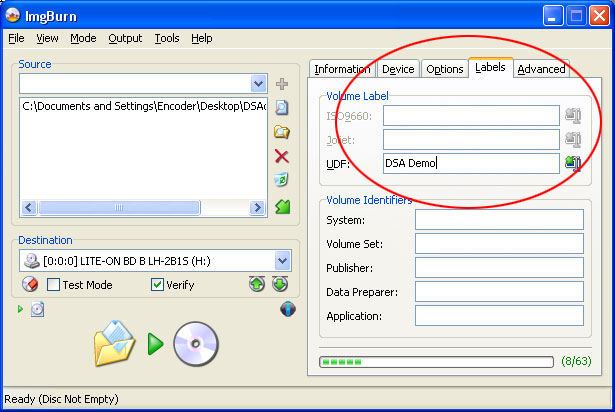Click the System identifier field
The height and width of the screenshot is (412, 615).
coord(499,219)
